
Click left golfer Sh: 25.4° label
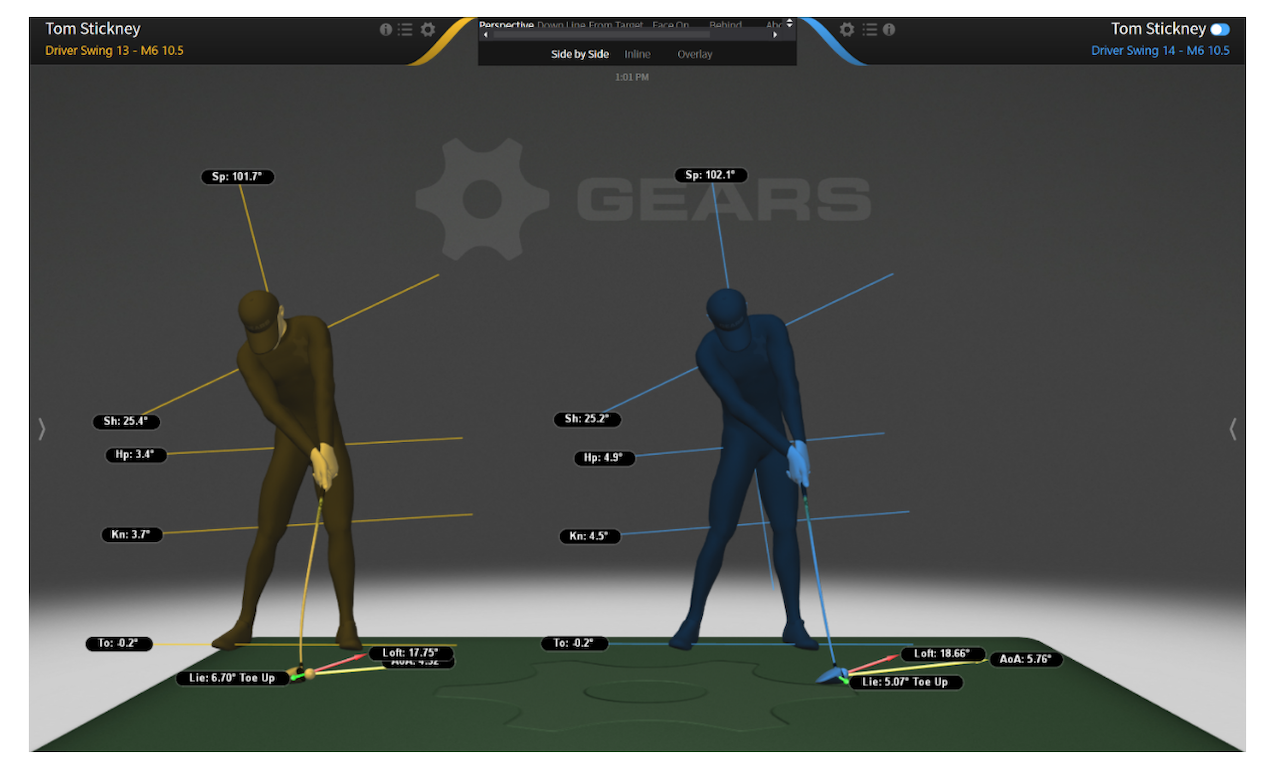click(x=126, y=421)
